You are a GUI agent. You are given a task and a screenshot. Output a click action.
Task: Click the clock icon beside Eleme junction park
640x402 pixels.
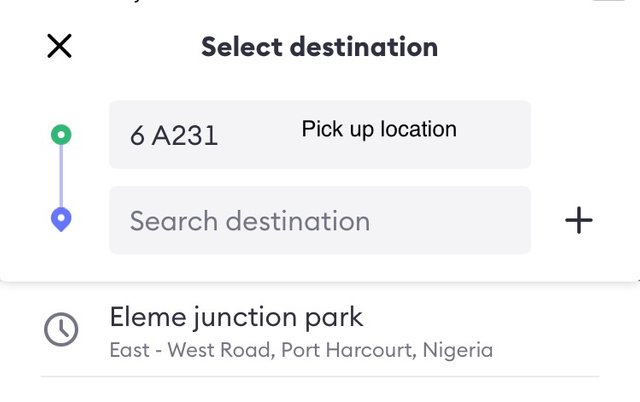(61, 329)
